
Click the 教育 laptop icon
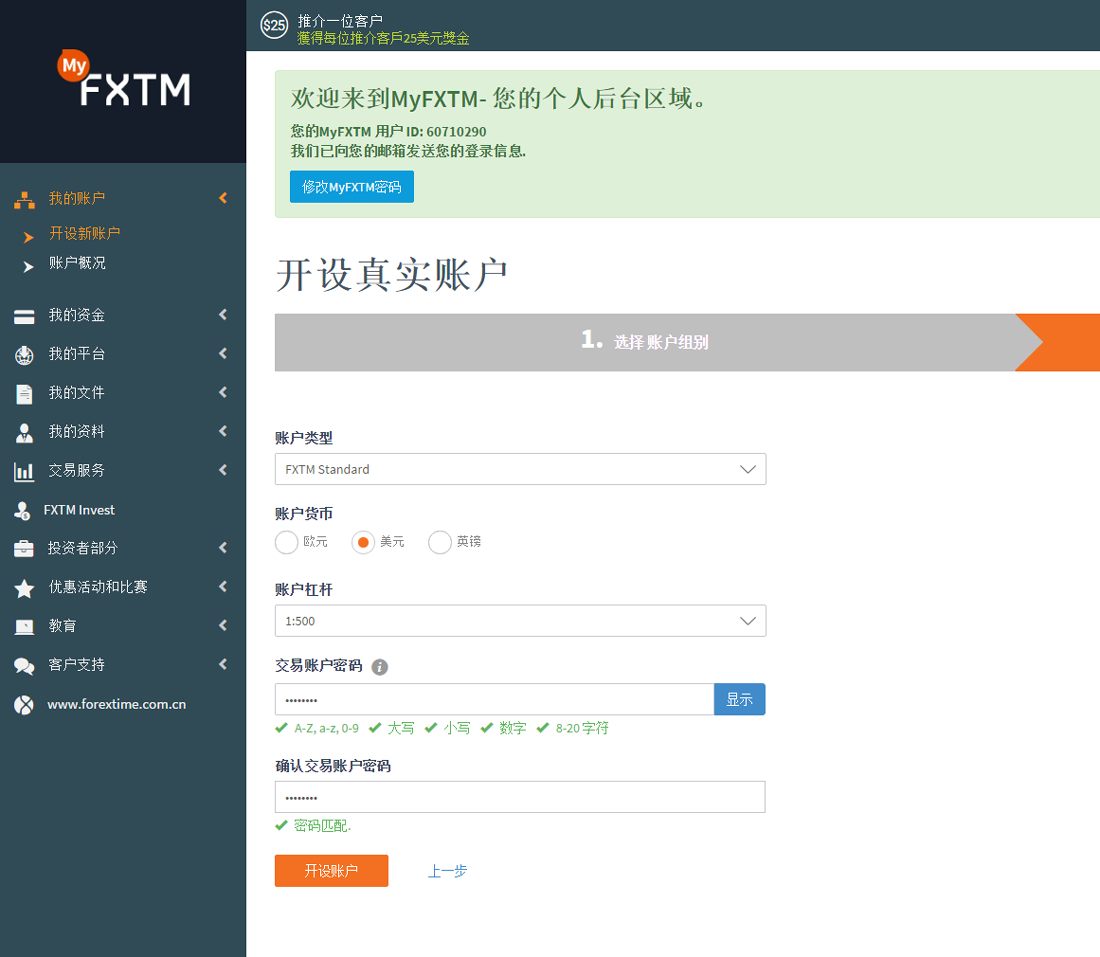(x=25, y=627)
